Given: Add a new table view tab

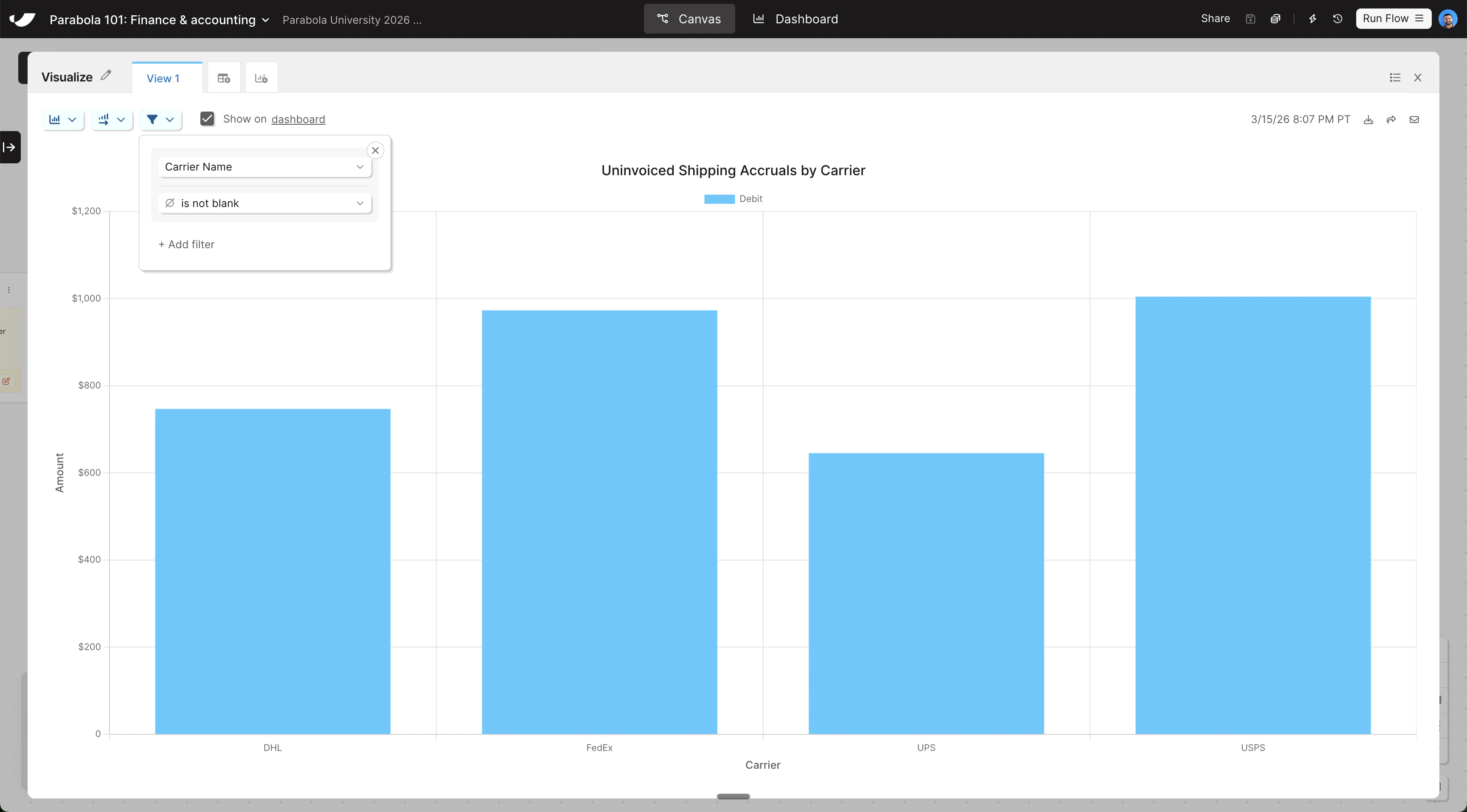Looking at the screenshot, I should click(224, 78).
